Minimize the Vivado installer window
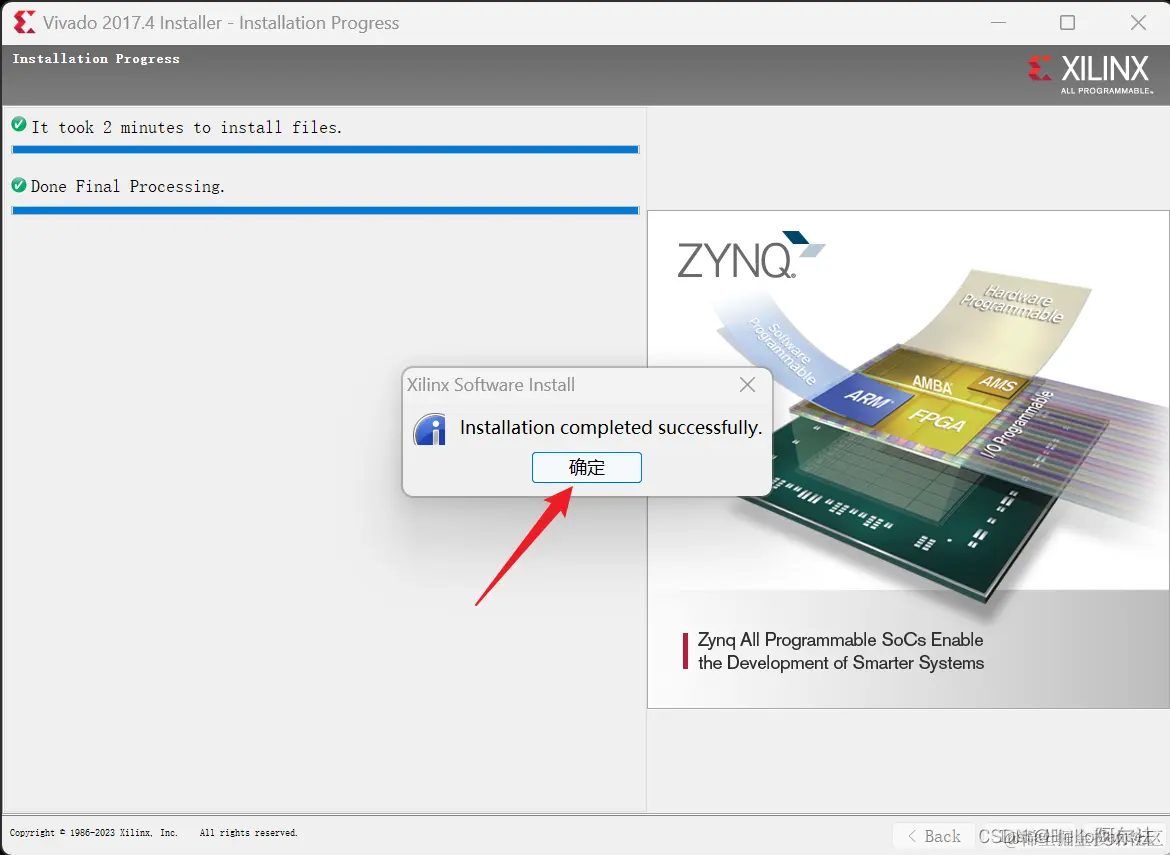This screenshot has width=1170, height=855. click(998, 22)
